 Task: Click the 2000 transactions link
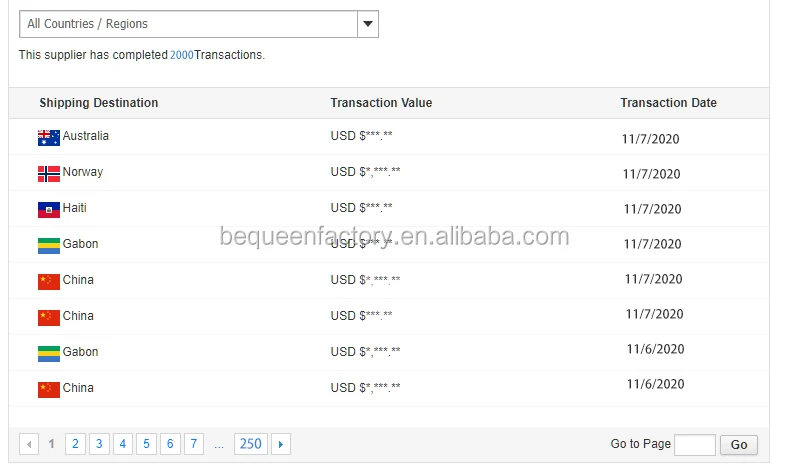[181, 55]
